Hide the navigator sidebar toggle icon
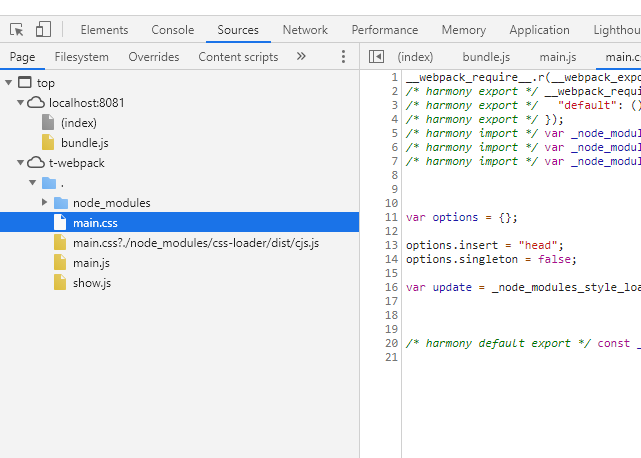Image resolution: width=641 pixels, height=458 pixels. [376, 56]
